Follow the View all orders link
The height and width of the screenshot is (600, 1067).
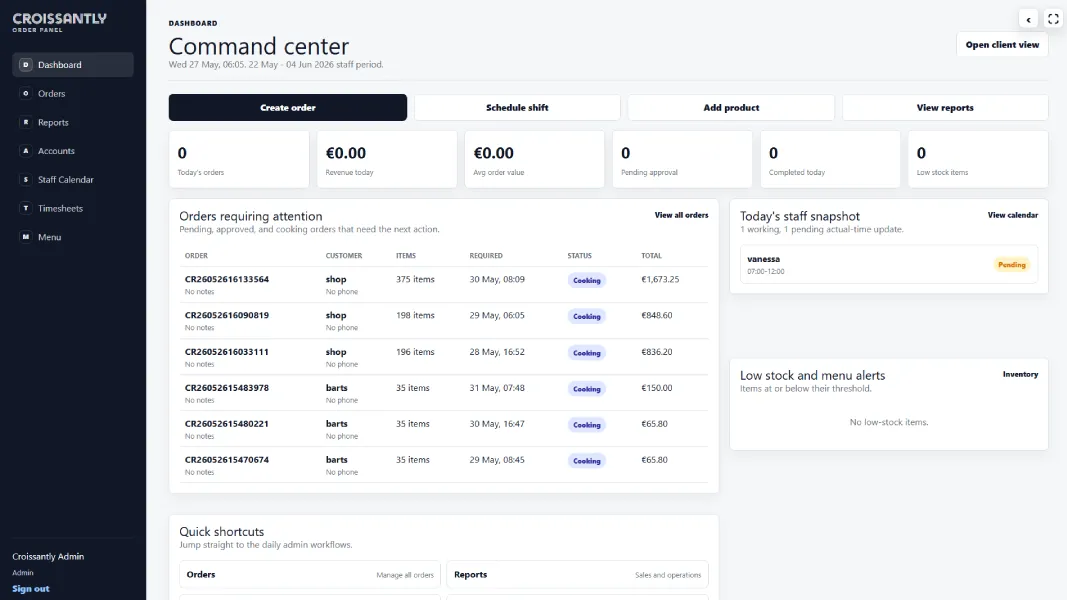pos(681,215)
